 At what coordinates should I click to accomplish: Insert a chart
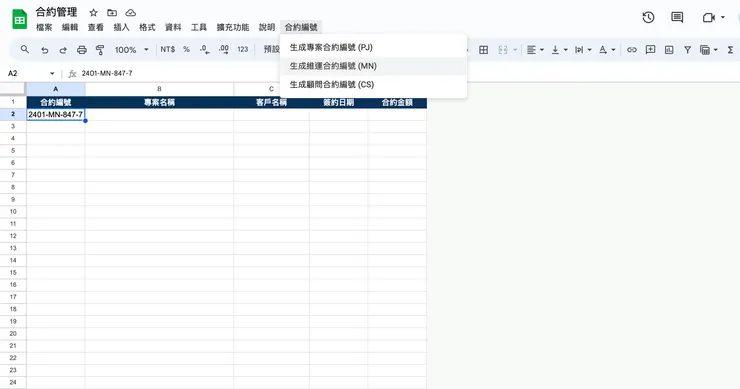[x=669, y=50]
